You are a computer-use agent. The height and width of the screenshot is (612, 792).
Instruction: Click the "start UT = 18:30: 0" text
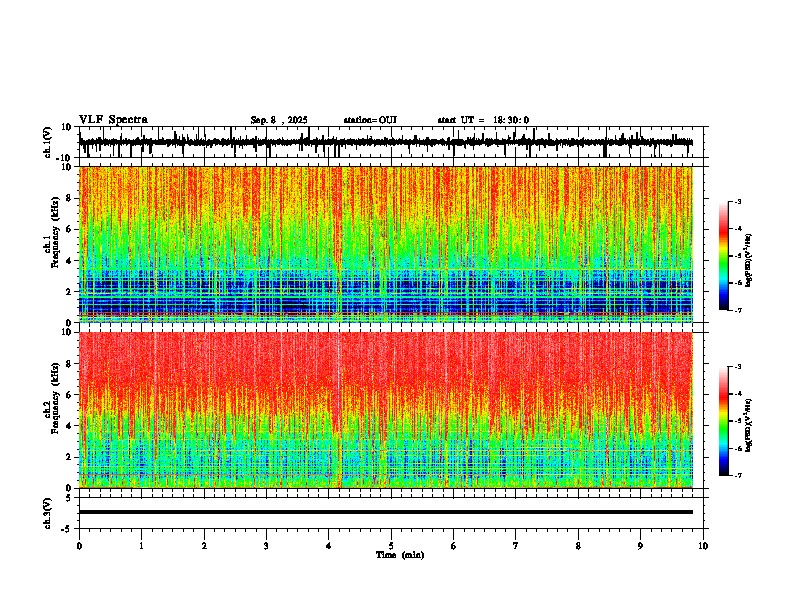coord(483,120)
